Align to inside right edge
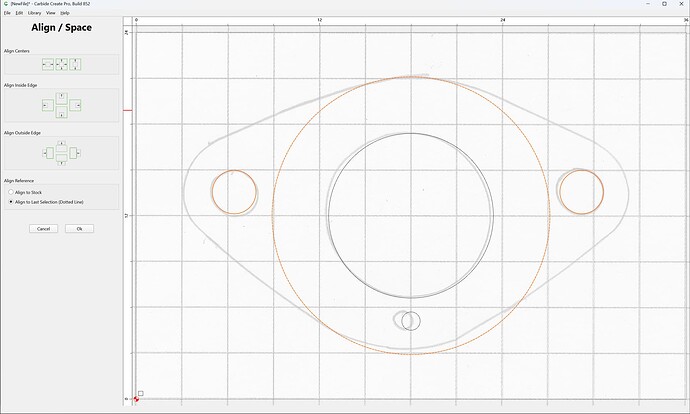The width and height of the screenshot is (690, 414). [75, 105]
